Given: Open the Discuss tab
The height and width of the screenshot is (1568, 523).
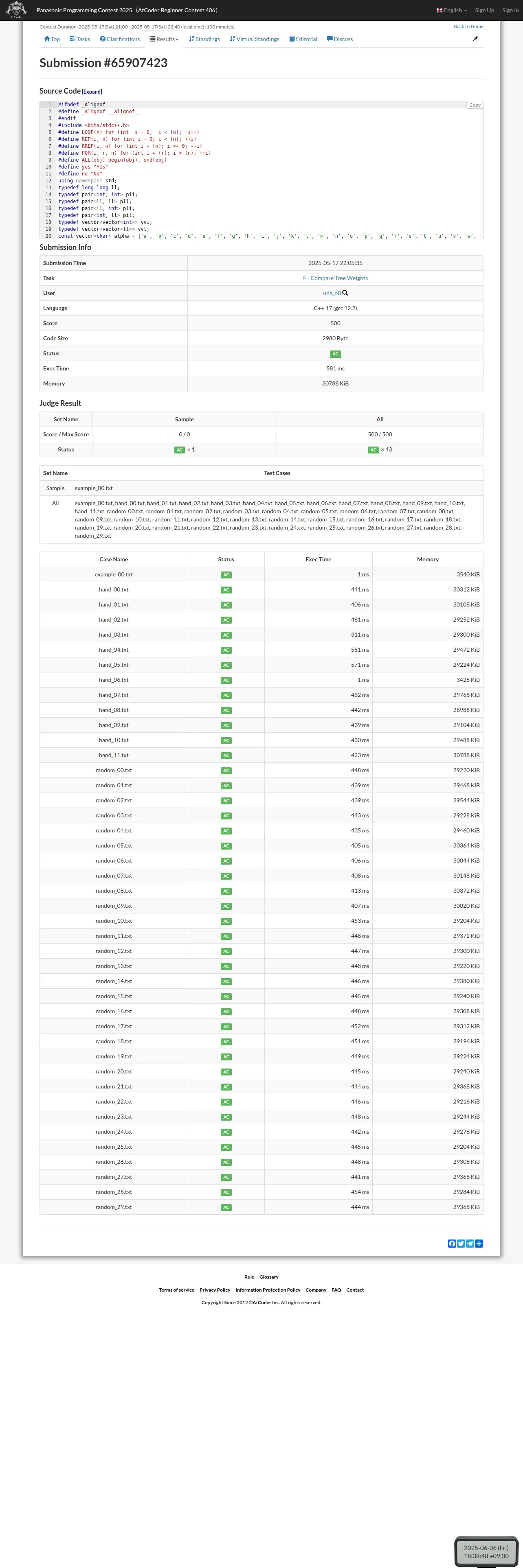Looking at the screenshot, I should point(340,39).
